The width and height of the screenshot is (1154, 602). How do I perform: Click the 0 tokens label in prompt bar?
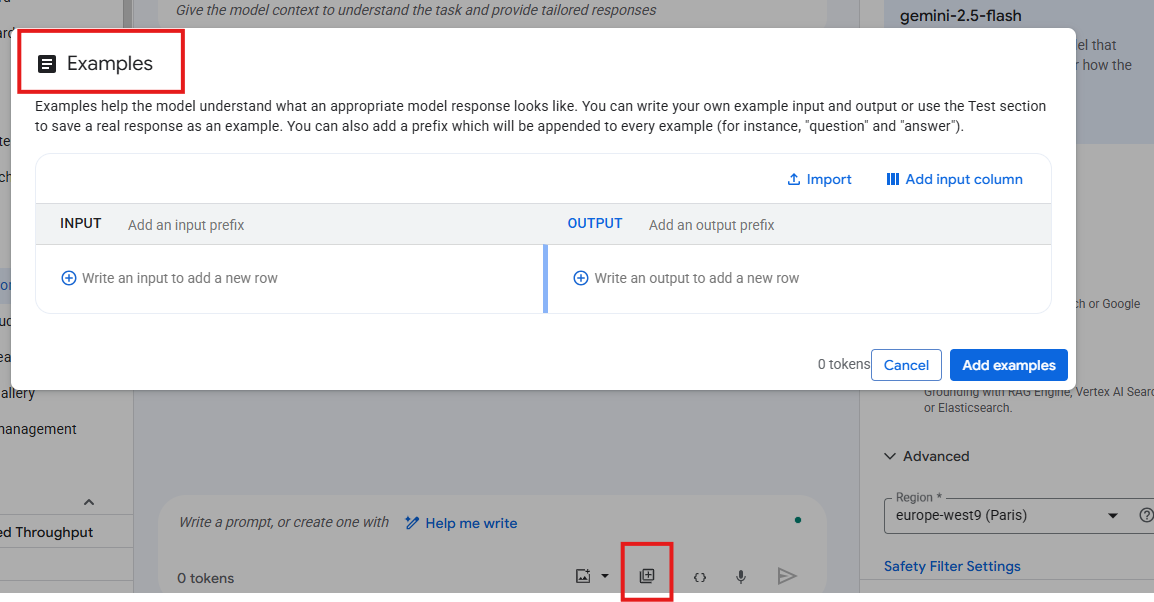(x=205, y=578)
